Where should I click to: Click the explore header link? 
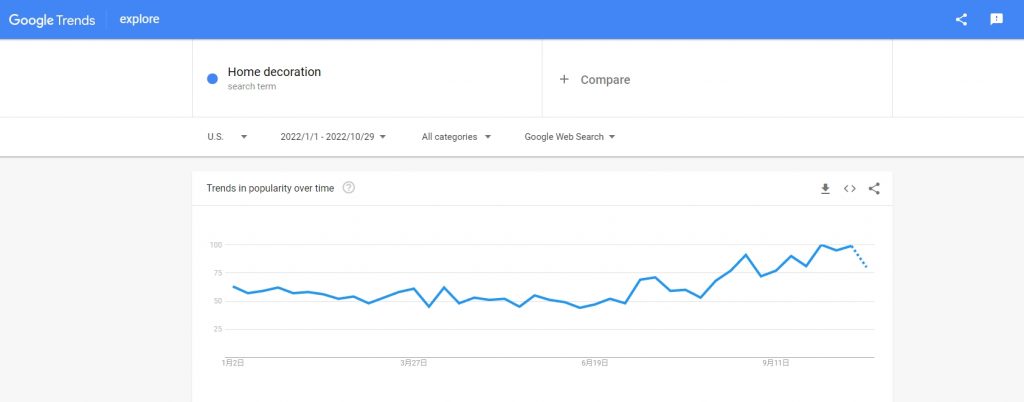(x=139, y=19)
